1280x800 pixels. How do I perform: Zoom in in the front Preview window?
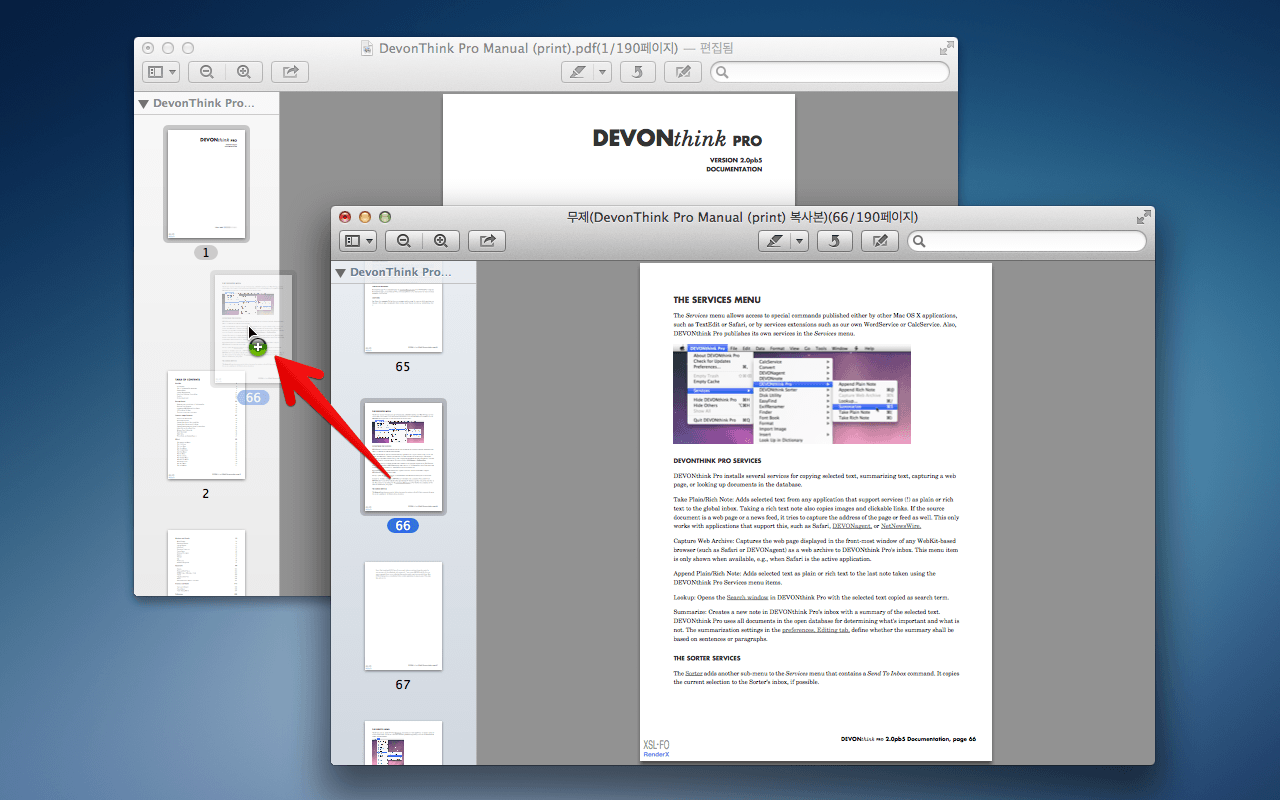click(x=440, y=241)
